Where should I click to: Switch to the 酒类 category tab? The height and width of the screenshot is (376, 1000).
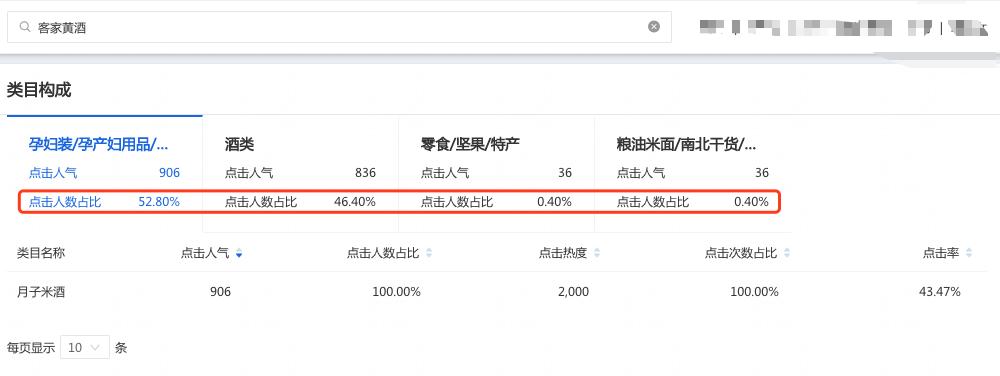(x=300, y=173)
